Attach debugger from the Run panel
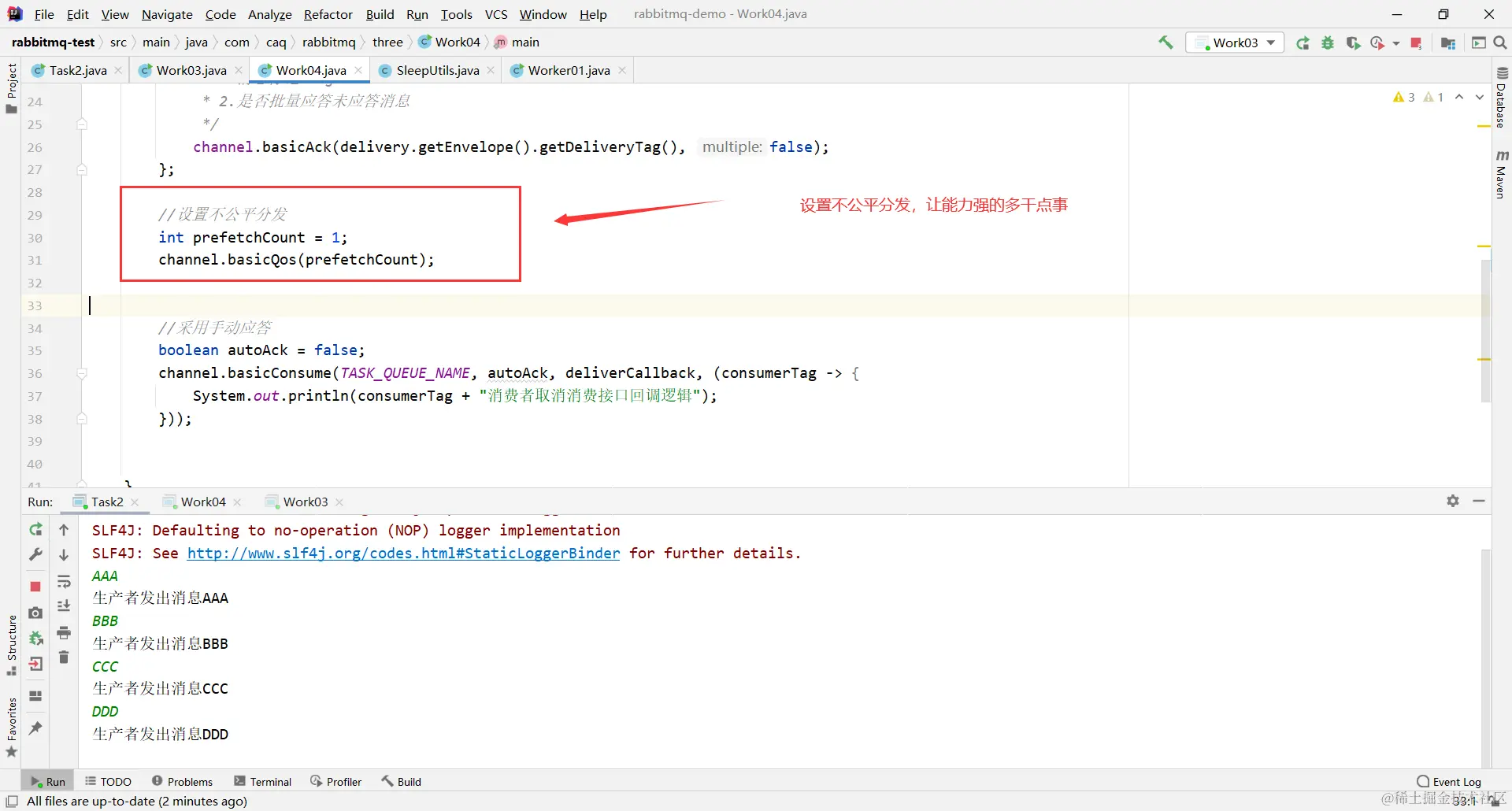This screenshot has width=1512, height=811. click(35, 638)
